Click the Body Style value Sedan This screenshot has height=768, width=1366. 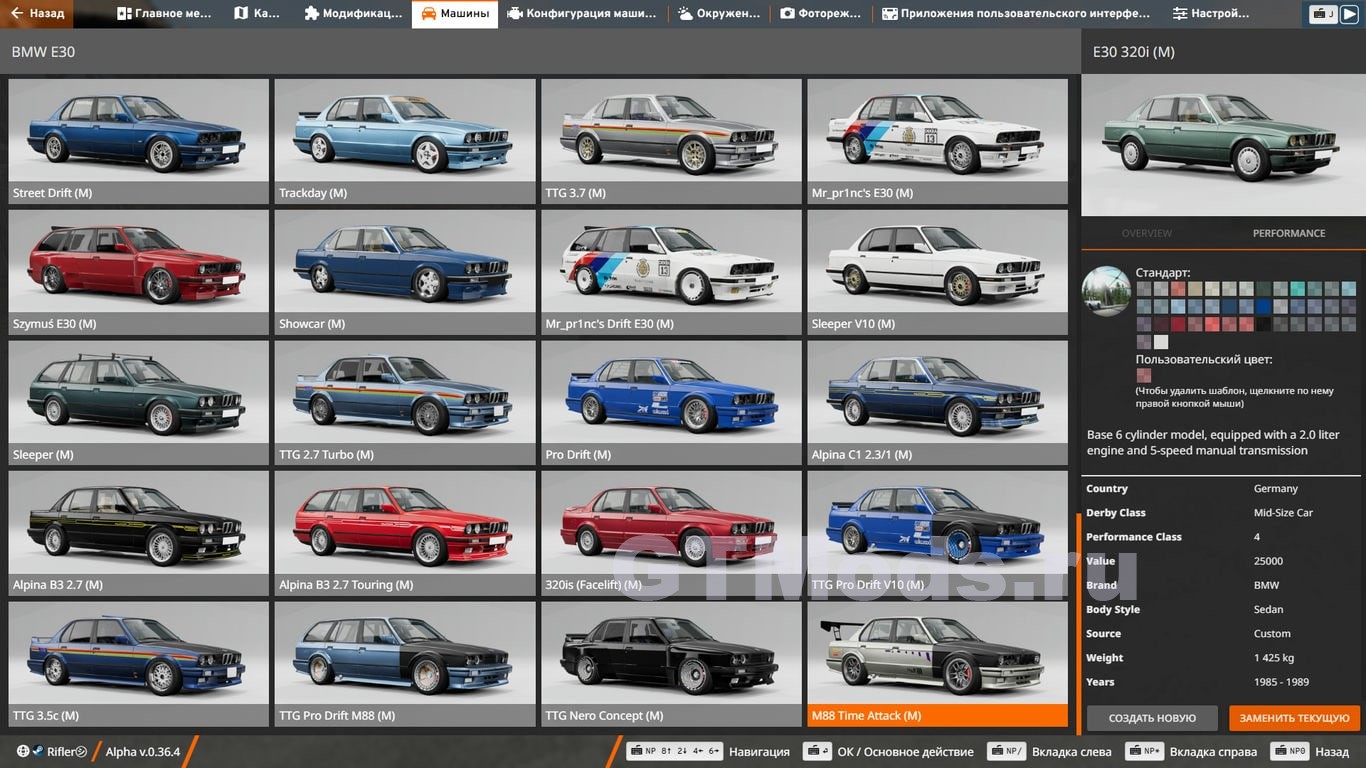[1268, 609]
